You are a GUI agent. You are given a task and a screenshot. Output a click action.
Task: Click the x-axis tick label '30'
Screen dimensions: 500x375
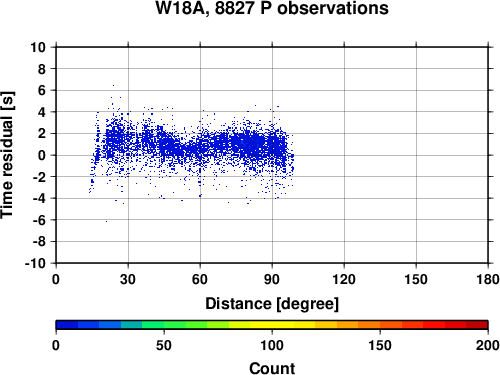point(128,279)
